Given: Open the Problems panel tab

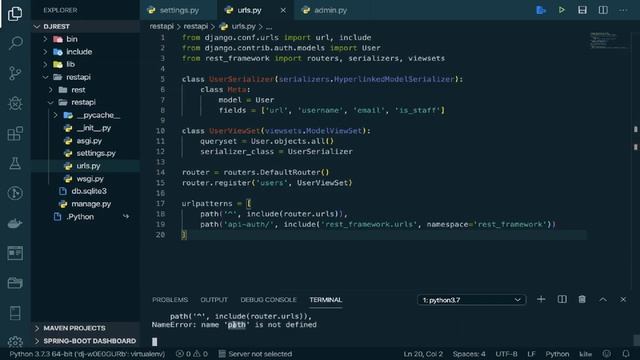Looking at the screenshot, I should 170,300.
